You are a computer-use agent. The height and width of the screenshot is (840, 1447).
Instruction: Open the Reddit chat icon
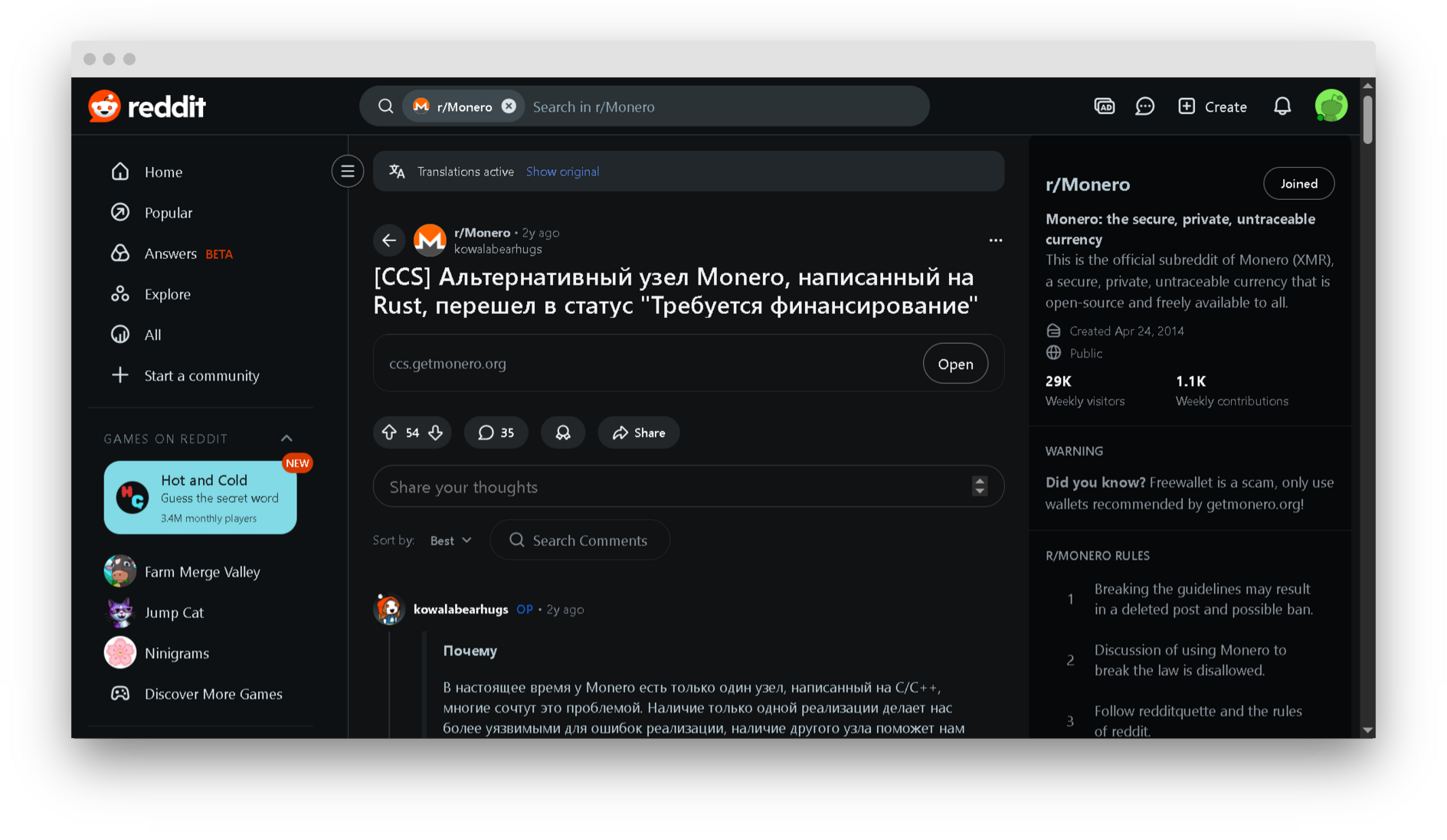1144,106
